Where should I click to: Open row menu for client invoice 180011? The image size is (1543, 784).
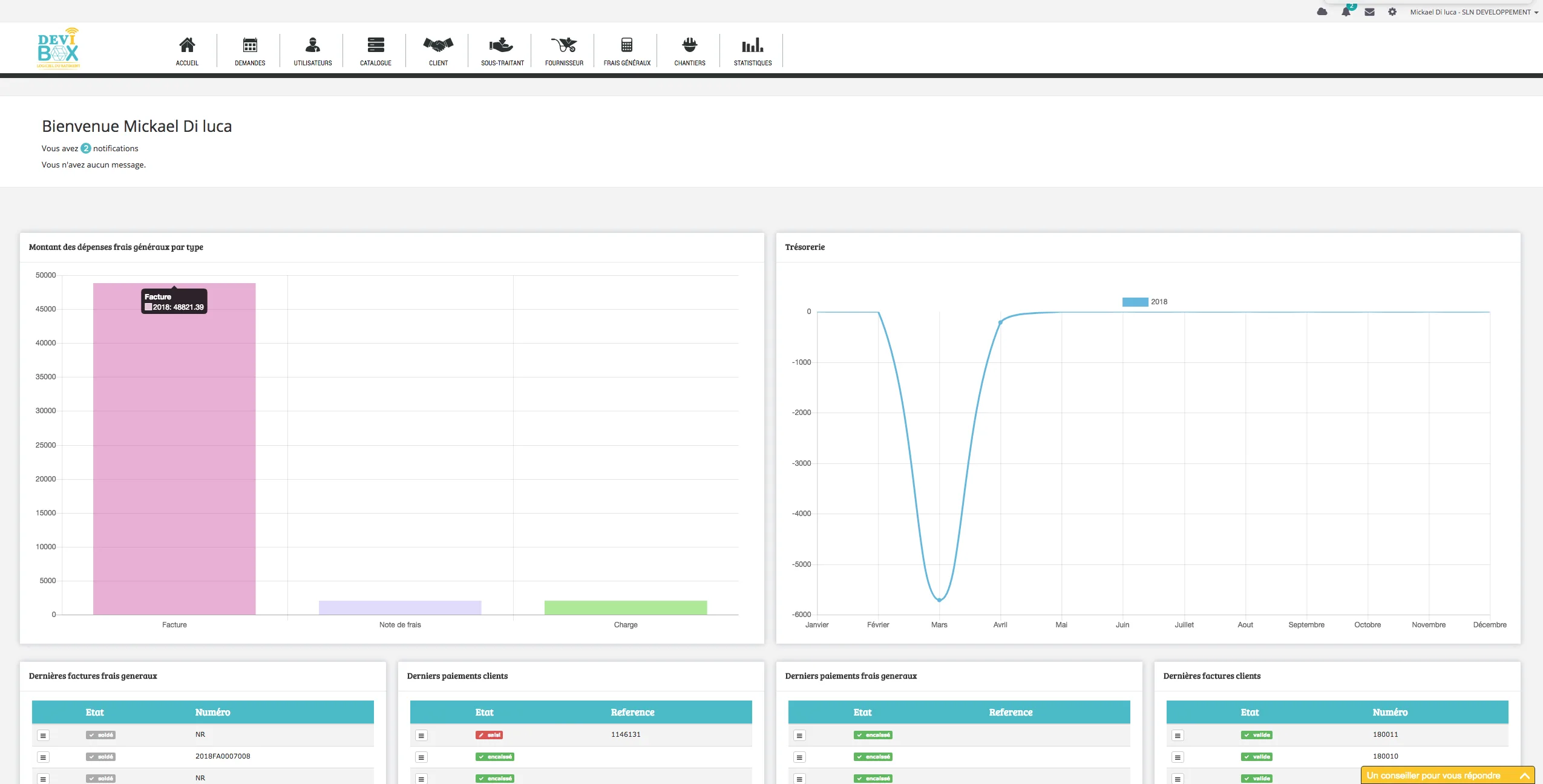tap(1178, 736)
